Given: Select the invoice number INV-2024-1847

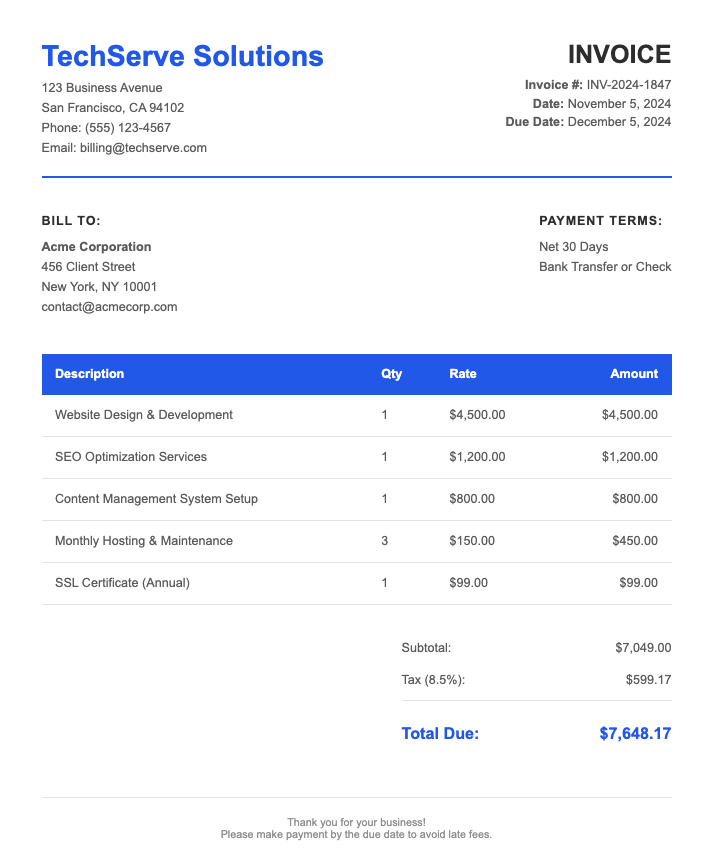Looking at the screenshot, I should (x=628, y=86).
